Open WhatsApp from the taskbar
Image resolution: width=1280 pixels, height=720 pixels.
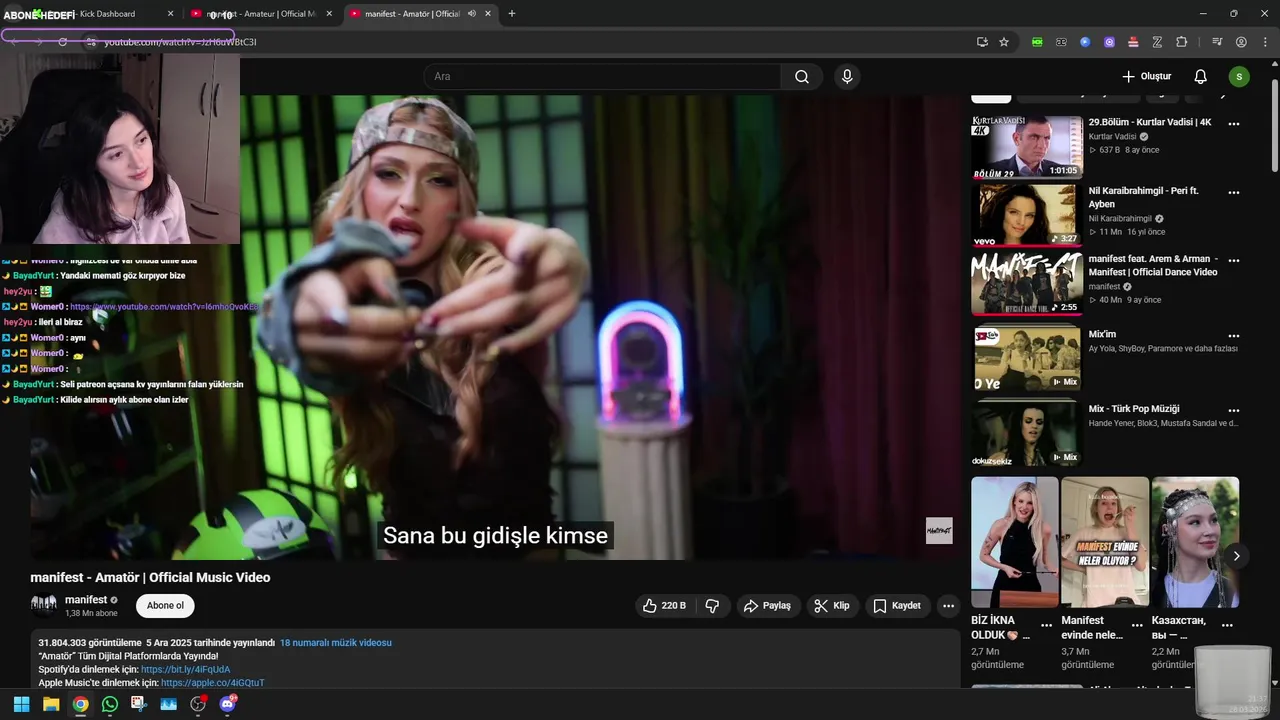[x=110, y=704]
